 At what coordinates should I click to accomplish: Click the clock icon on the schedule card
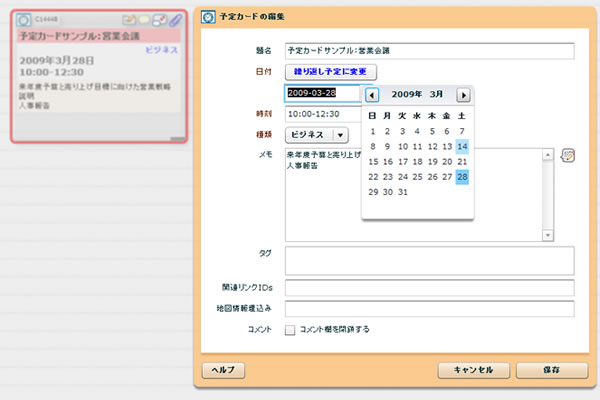tap(25, 19)
